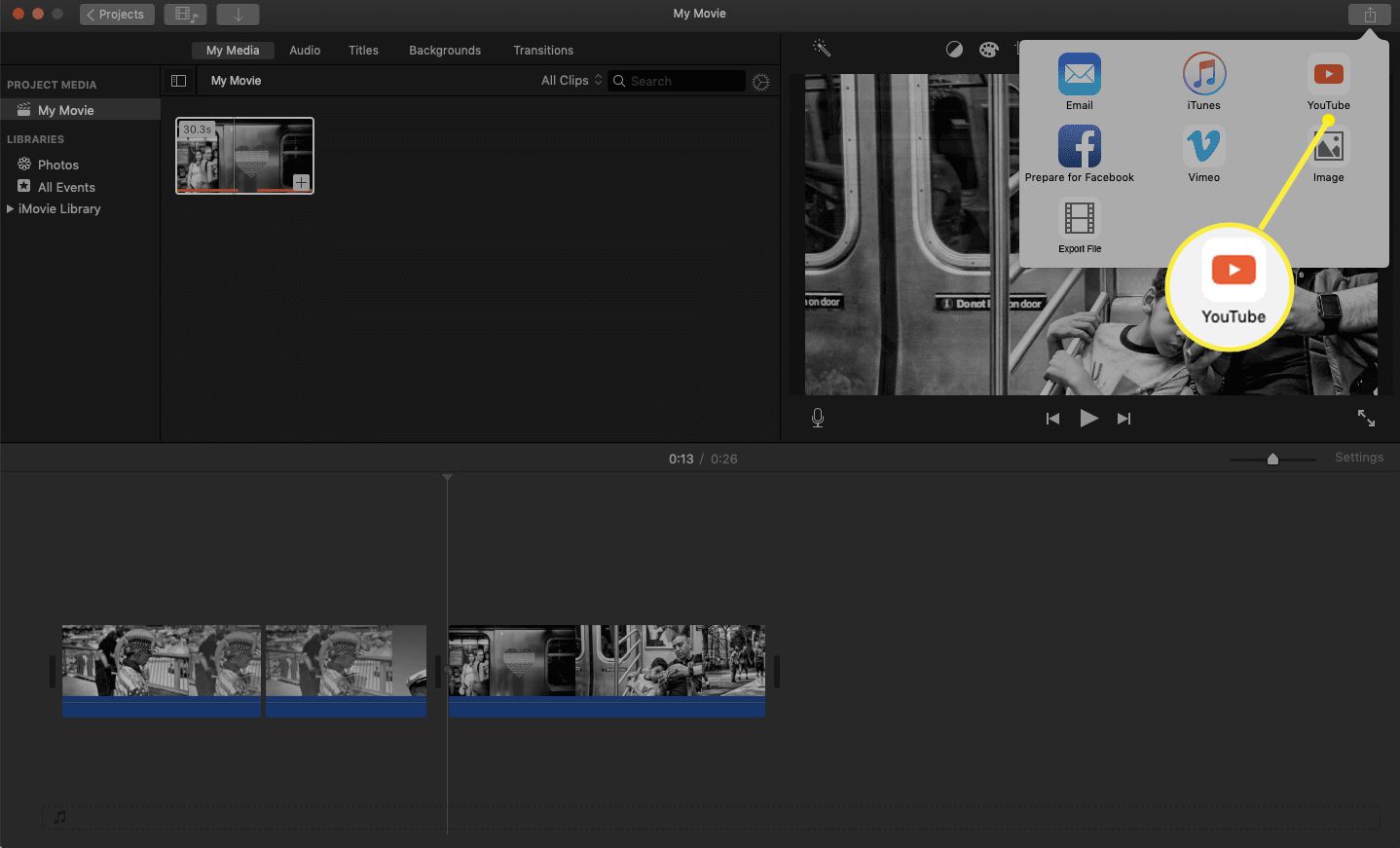This screenshot has height=848, width=1400.
Task: Choose Export File option
Action: point(1079,226)
